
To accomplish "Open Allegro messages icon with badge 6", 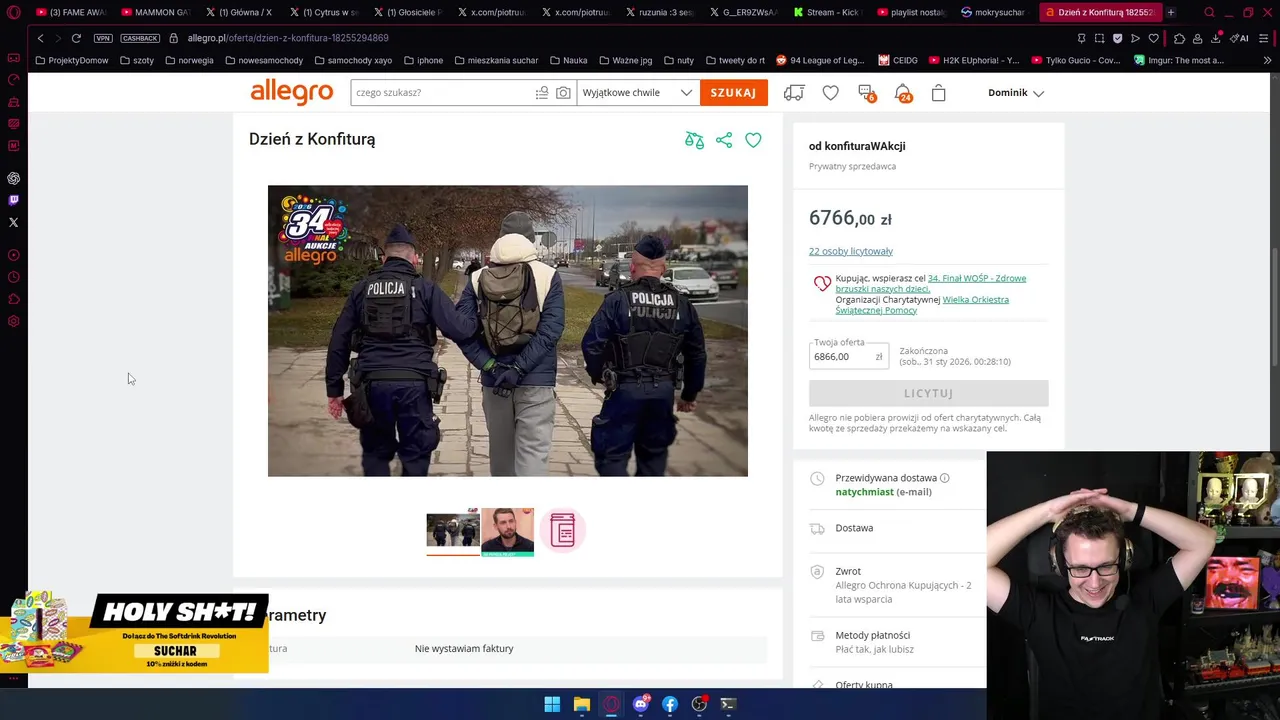I will [x=866, y=92].
